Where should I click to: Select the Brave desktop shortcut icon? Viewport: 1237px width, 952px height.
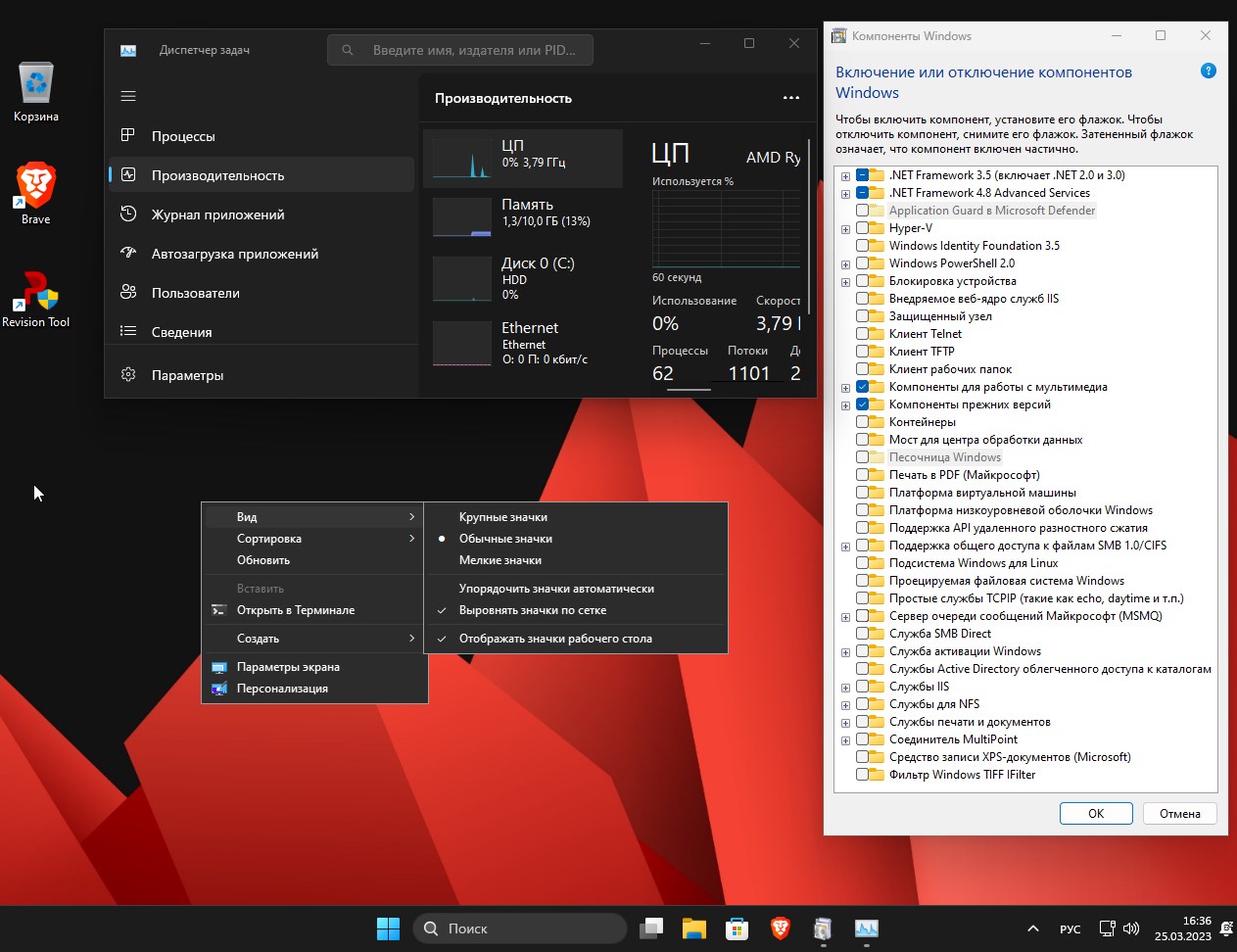coord(36,193)
